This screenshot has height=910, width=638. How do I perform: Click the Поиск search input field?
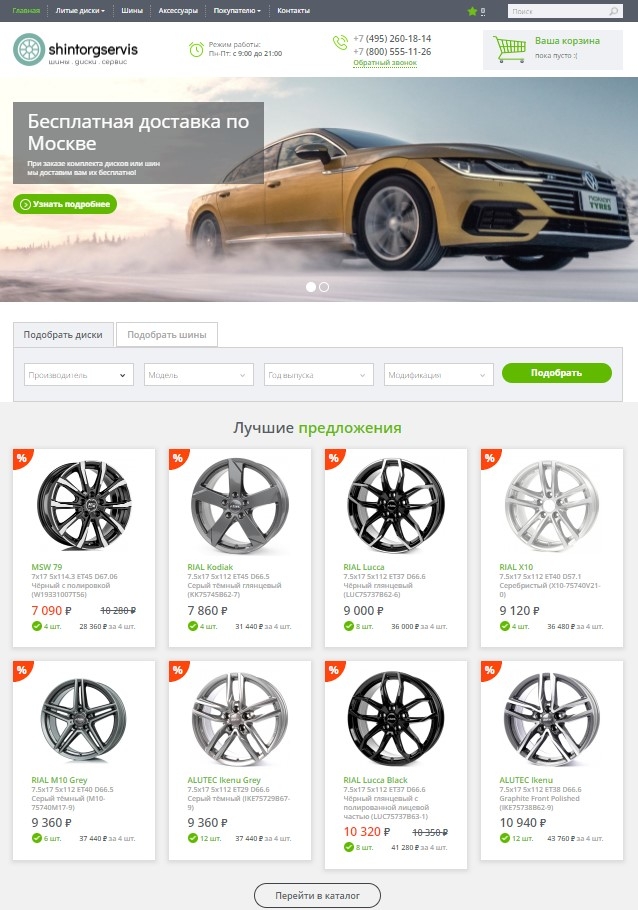tap(558, 11)
